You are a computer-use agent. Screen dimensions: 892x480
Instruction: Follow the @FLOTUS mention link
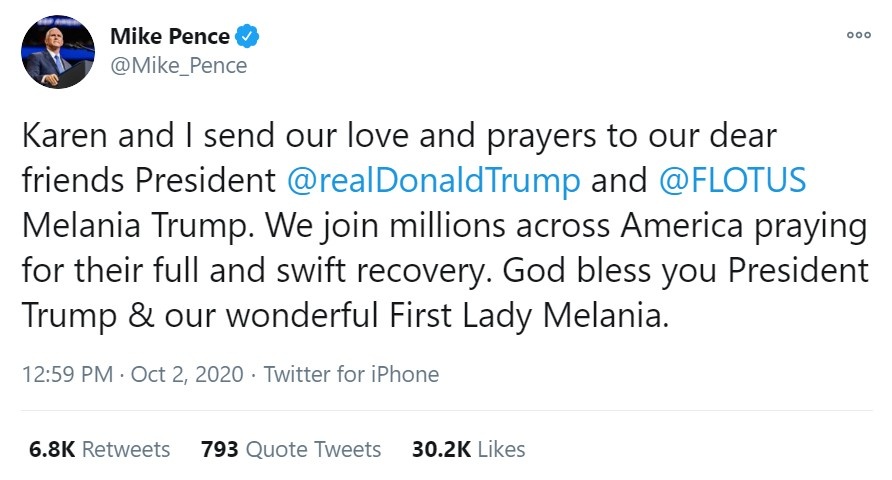click(x=733, y=181)
